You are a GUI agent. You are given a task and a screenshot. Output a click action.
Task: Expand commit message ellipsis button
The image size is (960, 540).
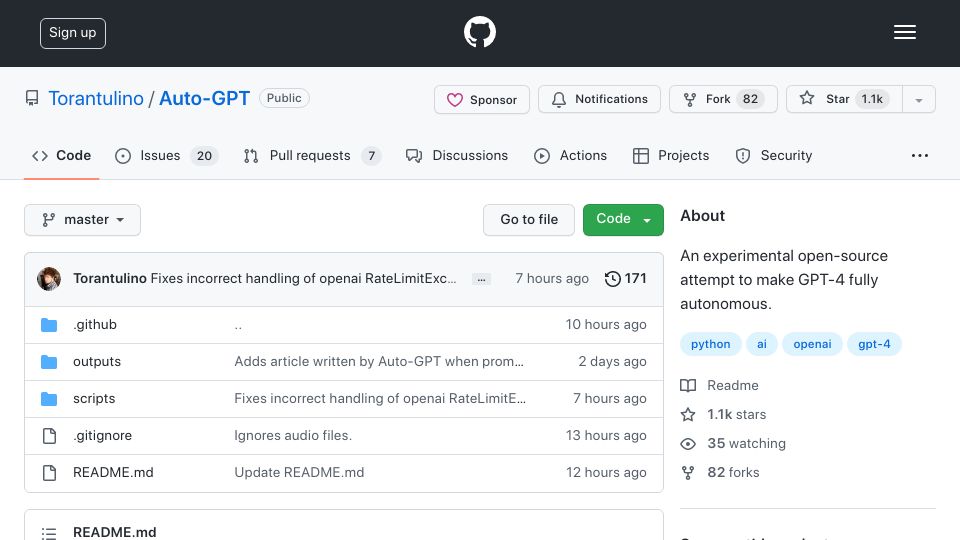tap(481, 279)
